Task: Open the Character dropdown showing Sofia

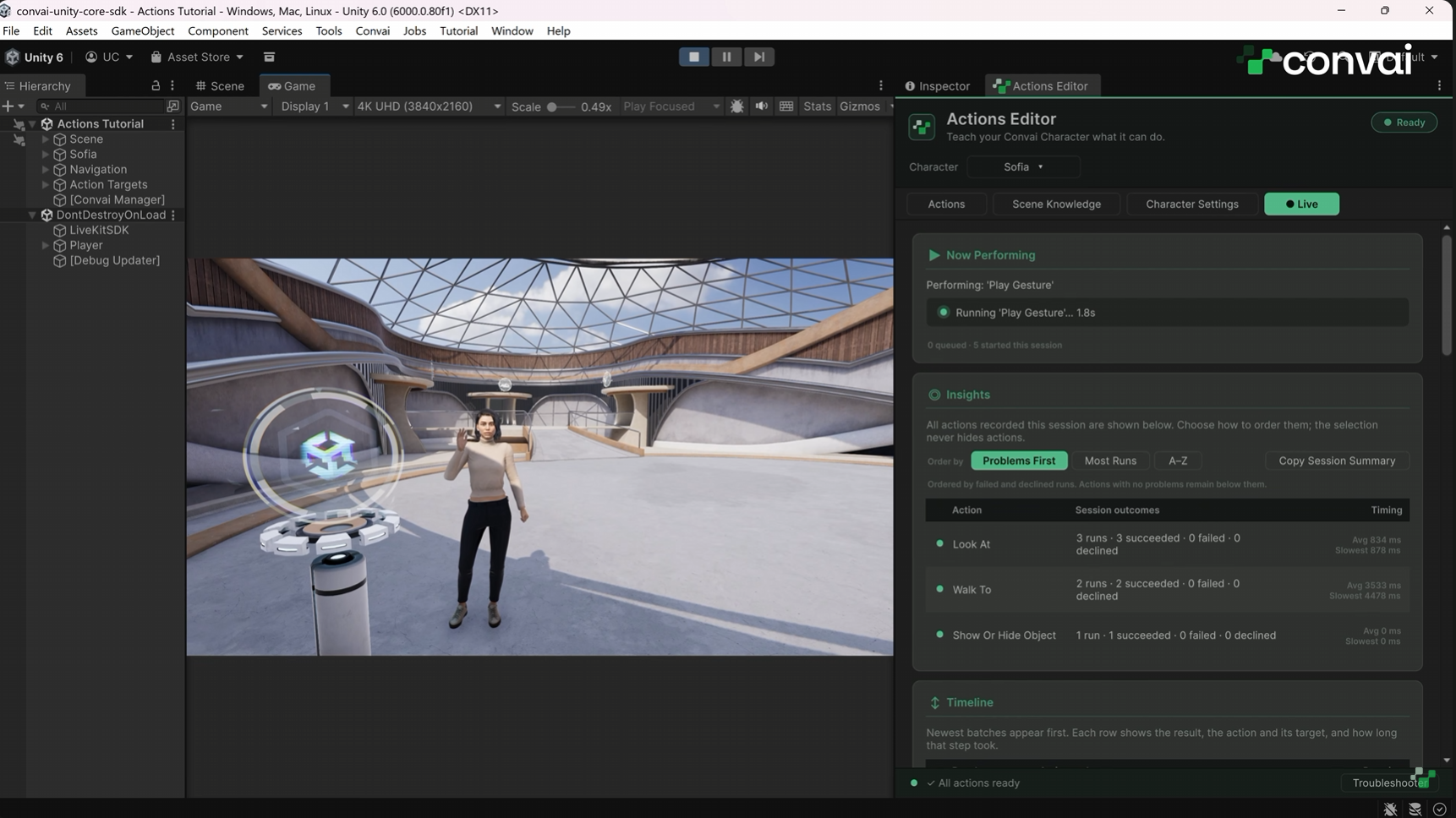Action: [x=1023, y=167]
